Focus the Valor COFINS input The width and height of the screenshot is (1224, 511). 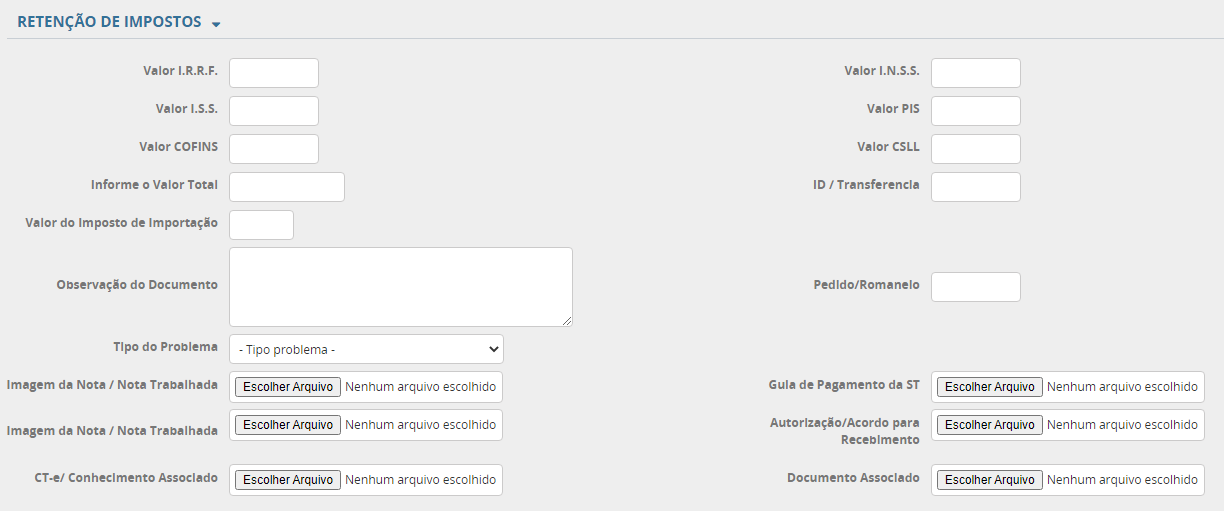point(274,149)
